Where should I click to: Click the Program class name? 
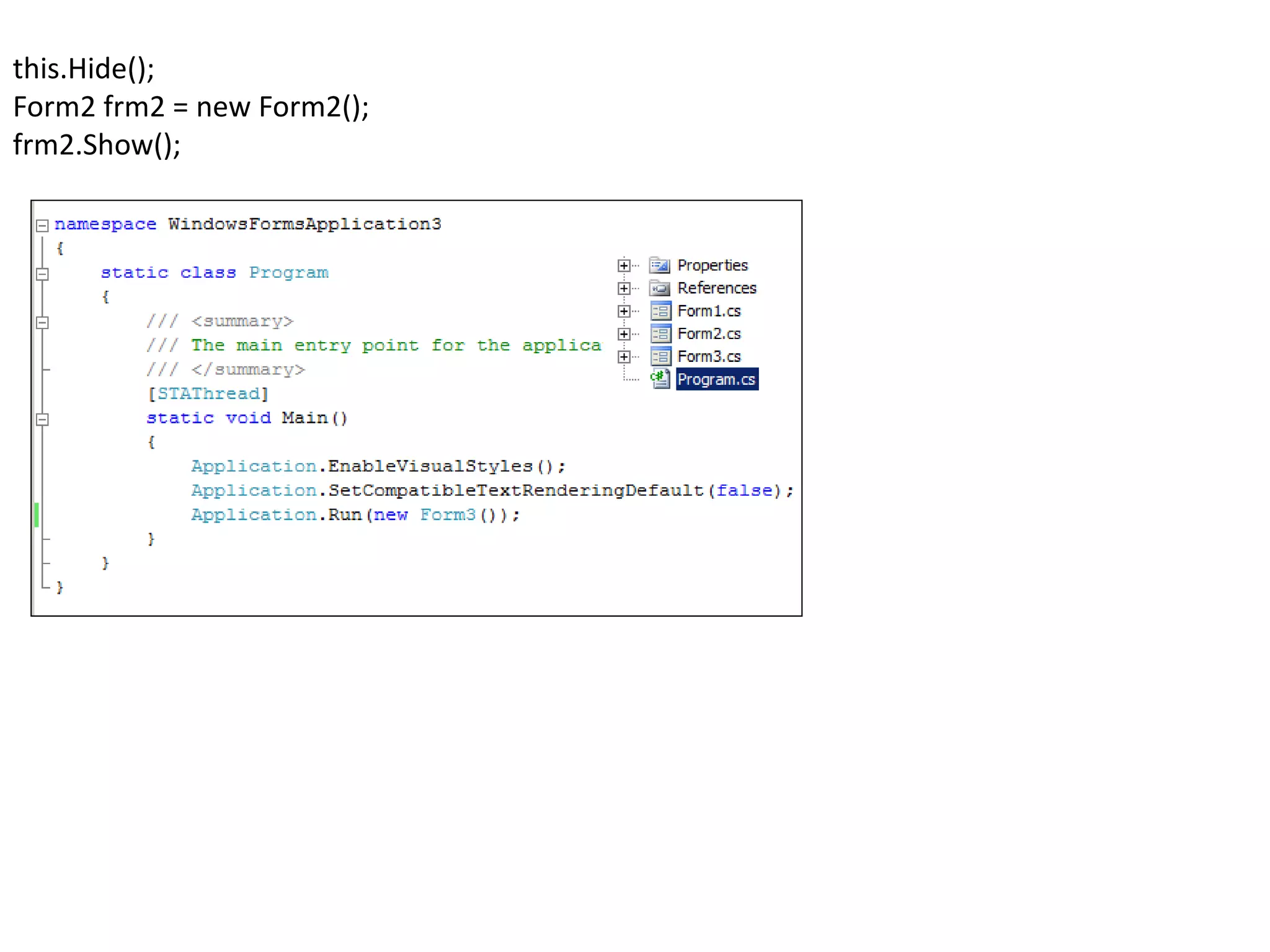[x=289, y=273]
